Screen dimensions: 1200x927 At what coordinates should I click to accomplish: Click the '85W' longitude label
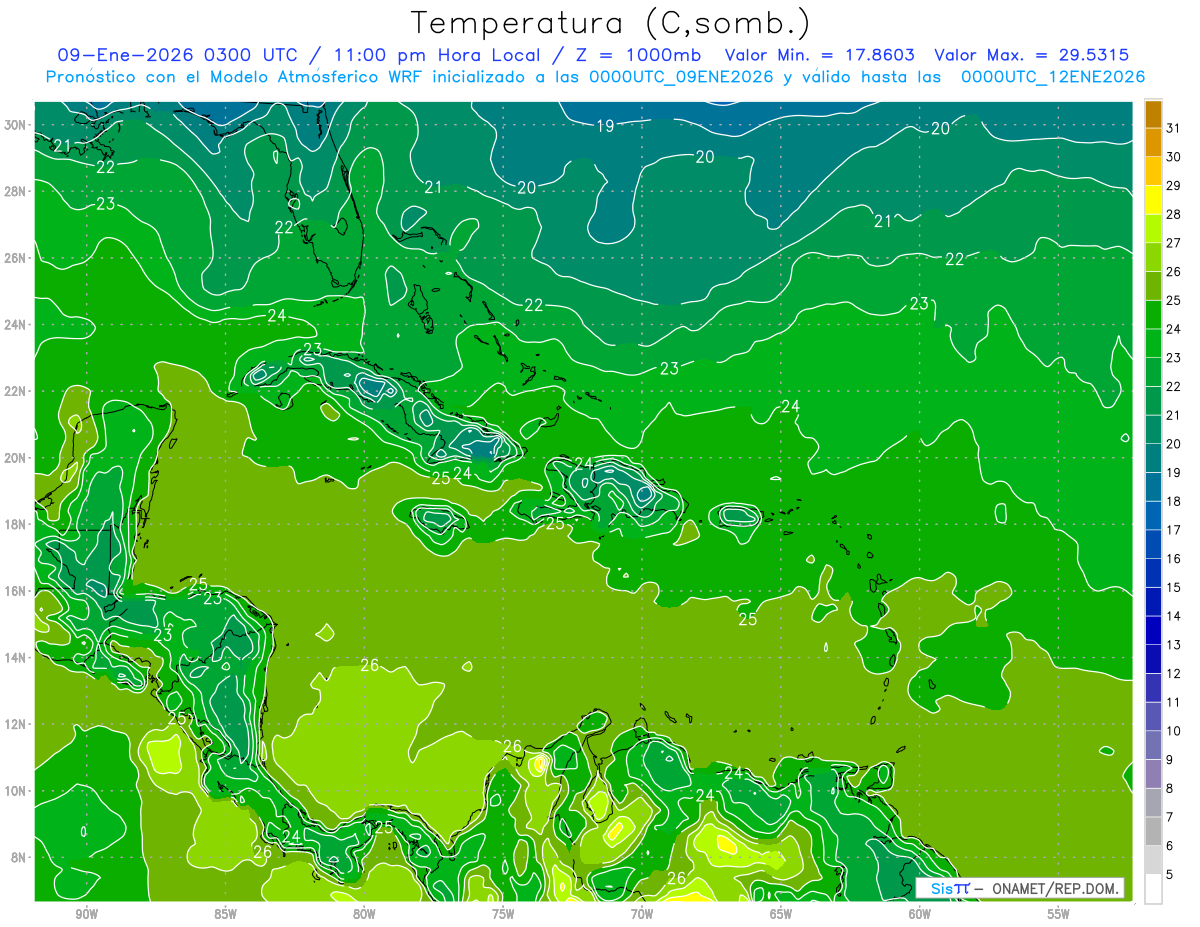225,914
